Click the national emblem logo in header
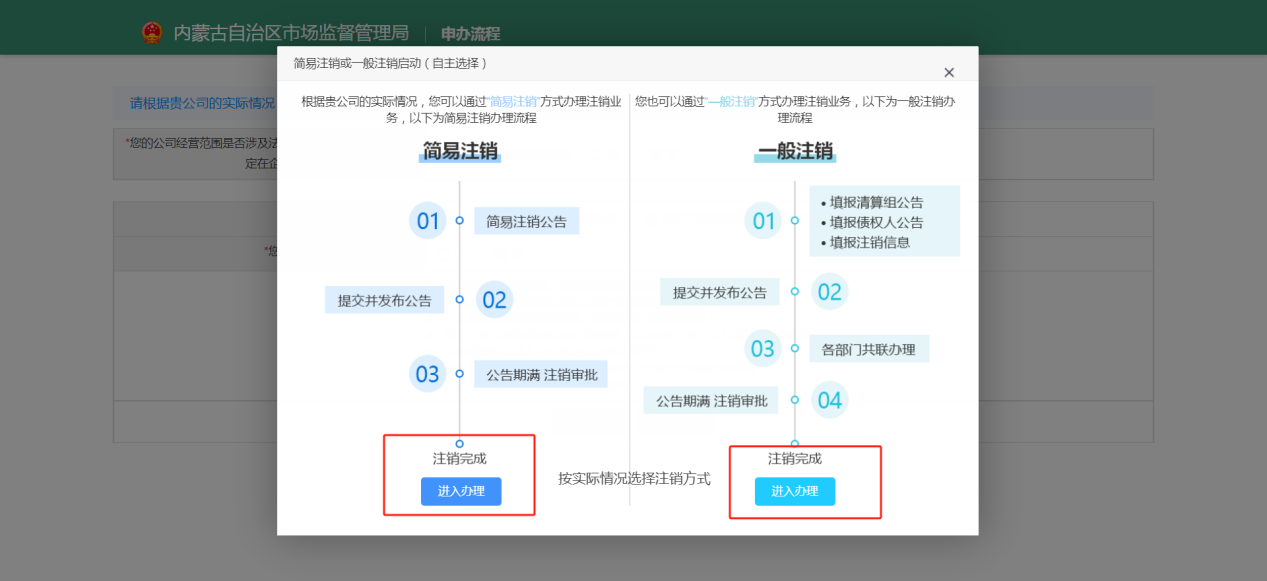This screenshot has height=581, width=1267. 151,33
